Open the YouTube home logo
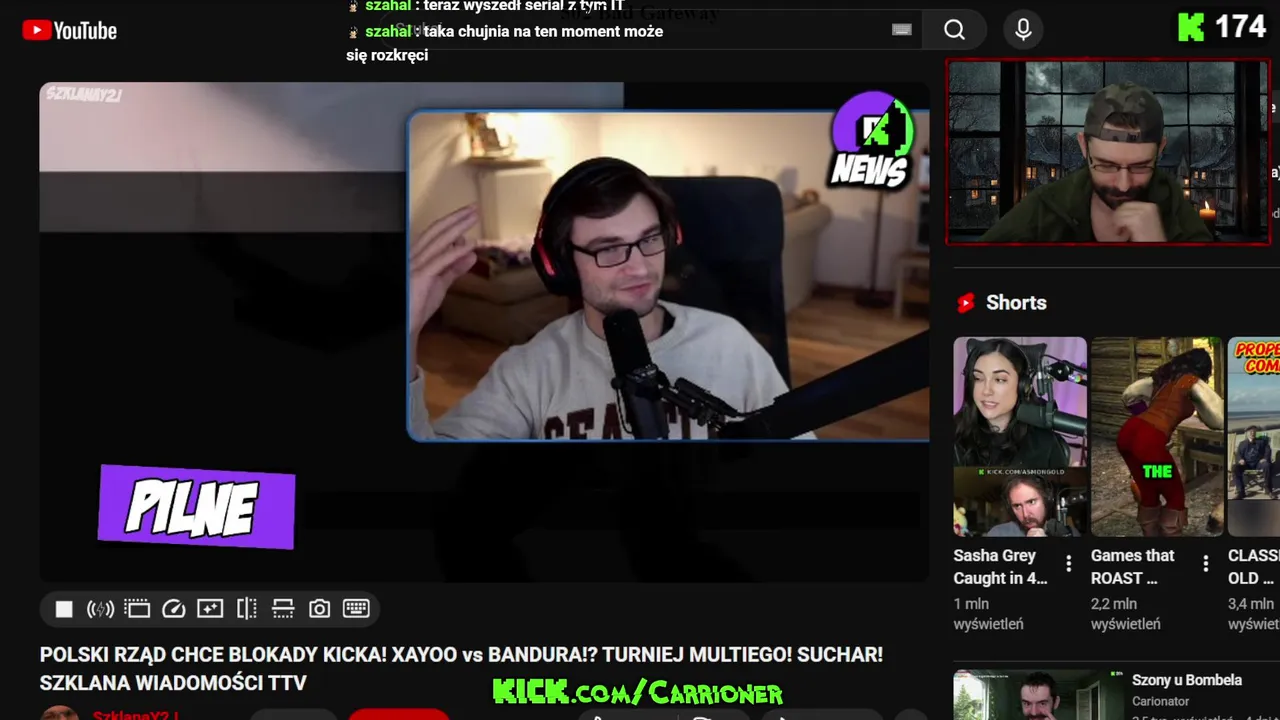 (70, 30)
